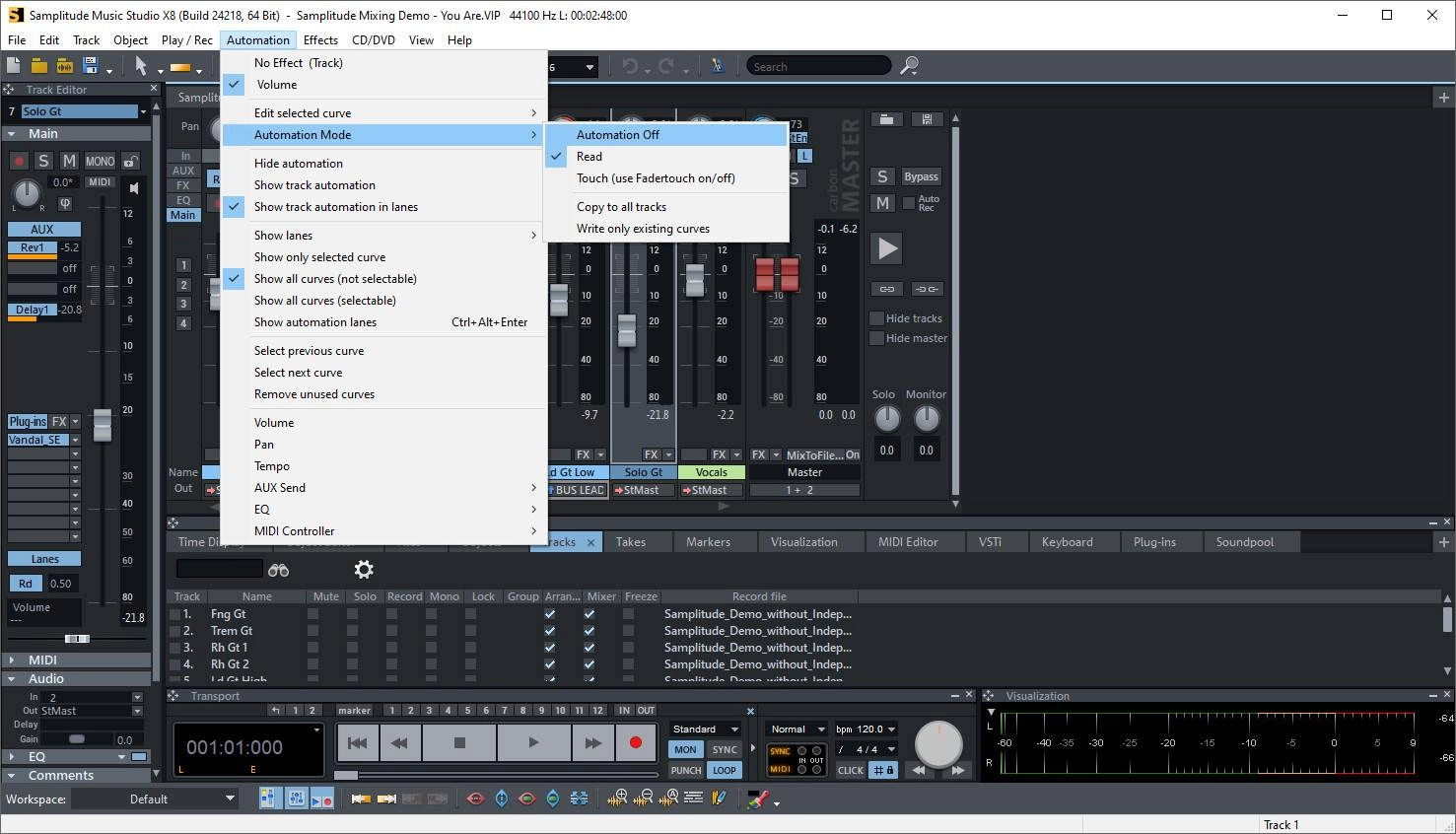Toggle the phase invert button in Track Editor

pos(65,203)
